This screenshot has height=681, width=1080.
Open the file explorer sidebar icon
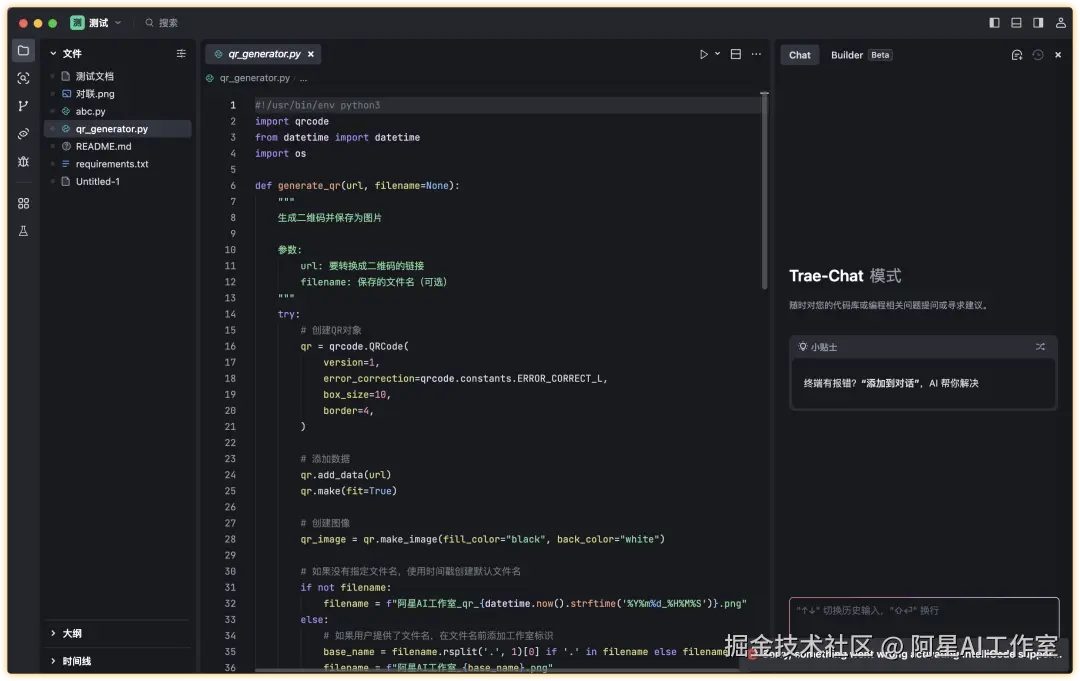[x=23, y=51]
